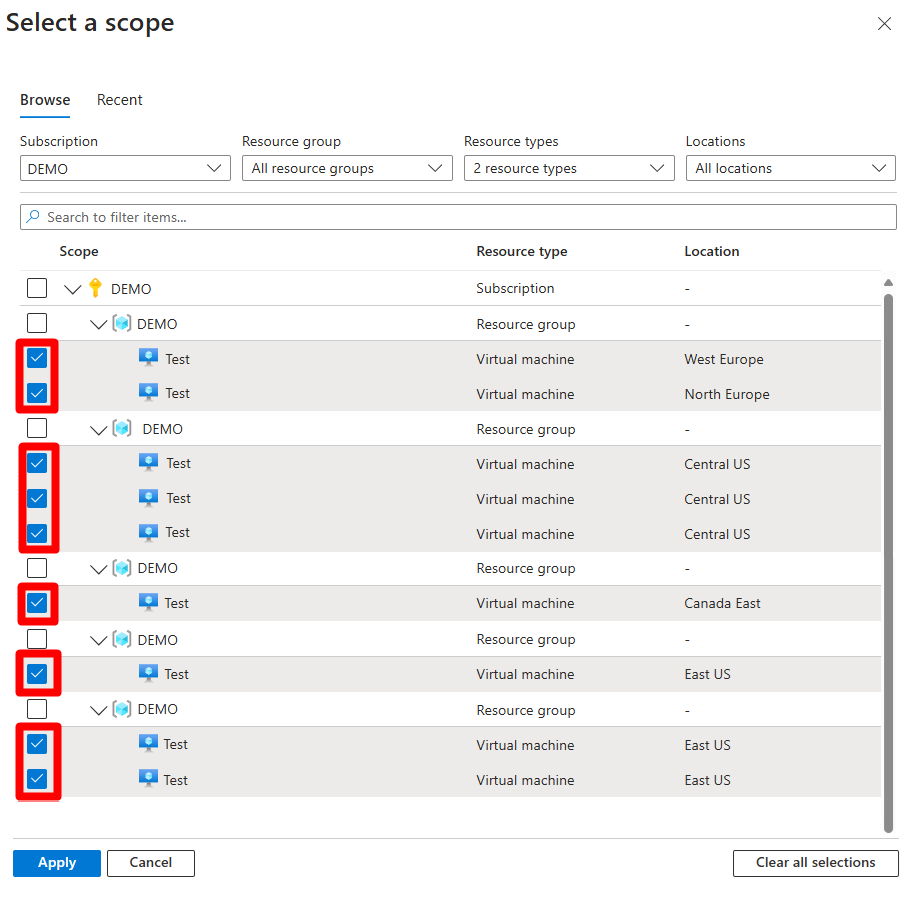This screenshot has width=902, height=921.
Task: Click the Subscription resource type cell
Action: 515,288
